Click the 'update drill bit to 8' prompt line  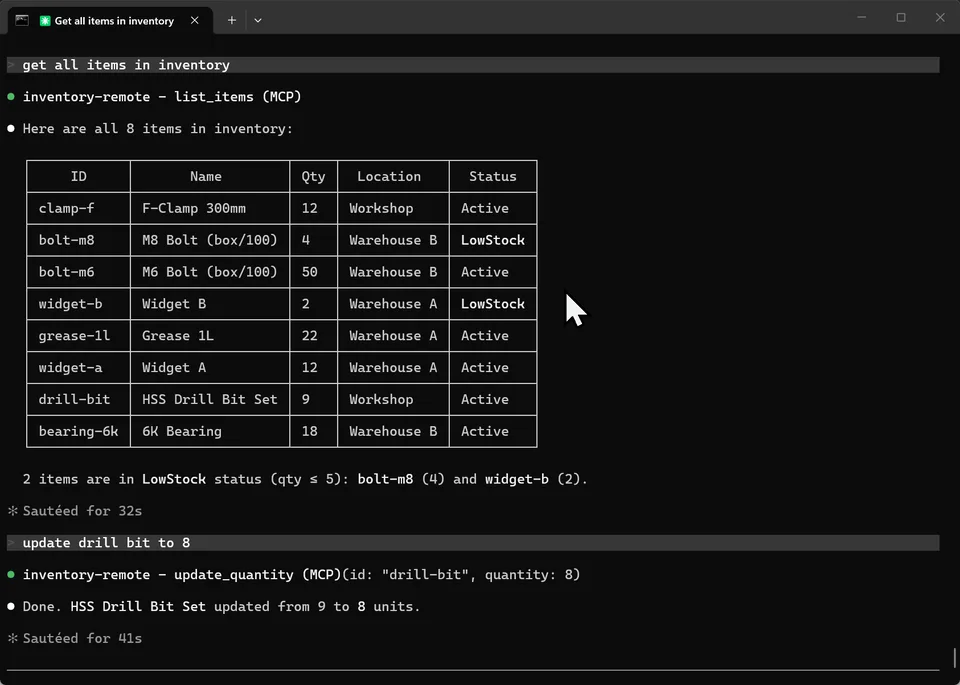click(473, 543)
